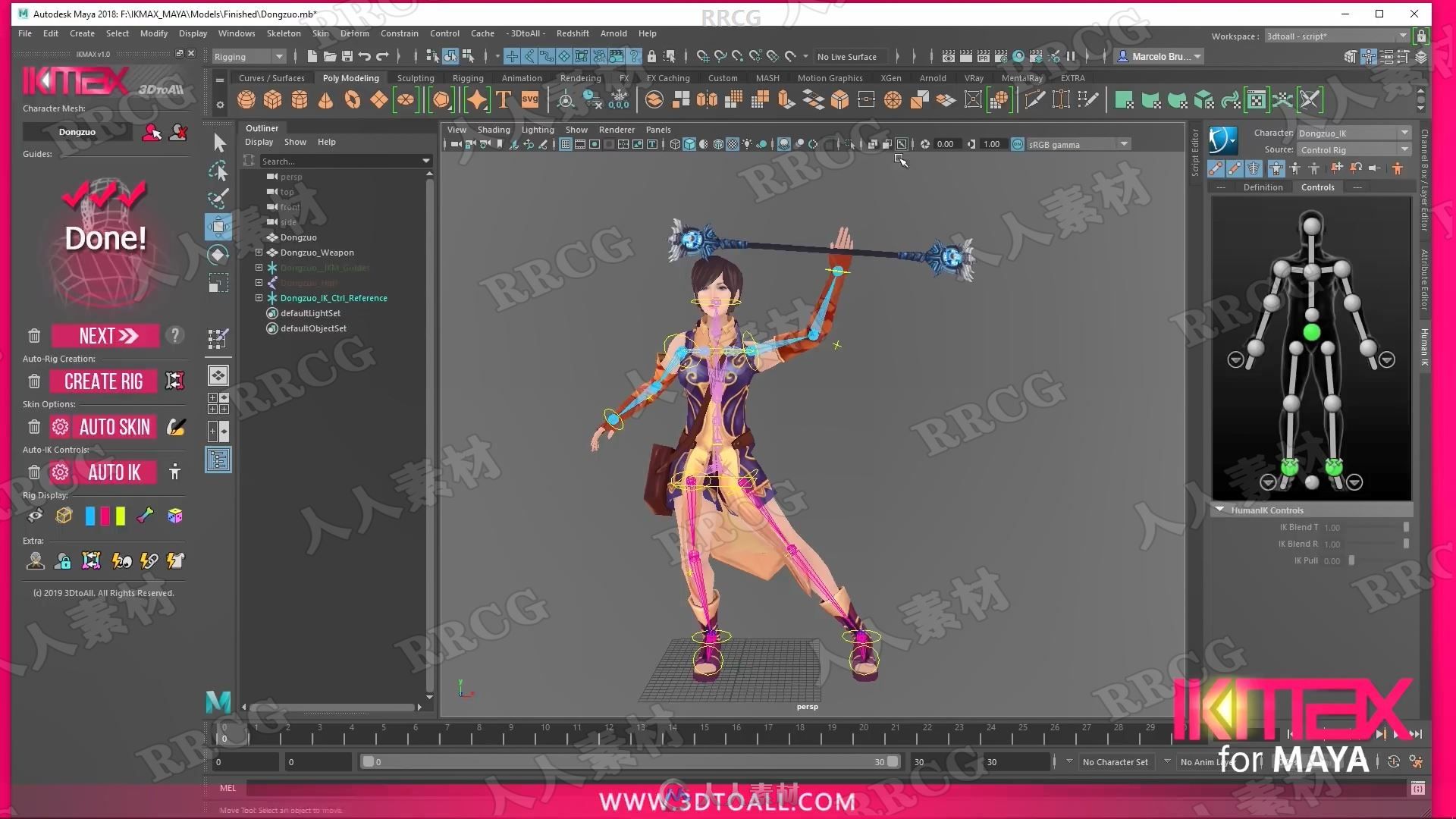
Task: Expand the Dongzuo_IK_Ctrl_Reference tree item
Action: pos(256,297)
